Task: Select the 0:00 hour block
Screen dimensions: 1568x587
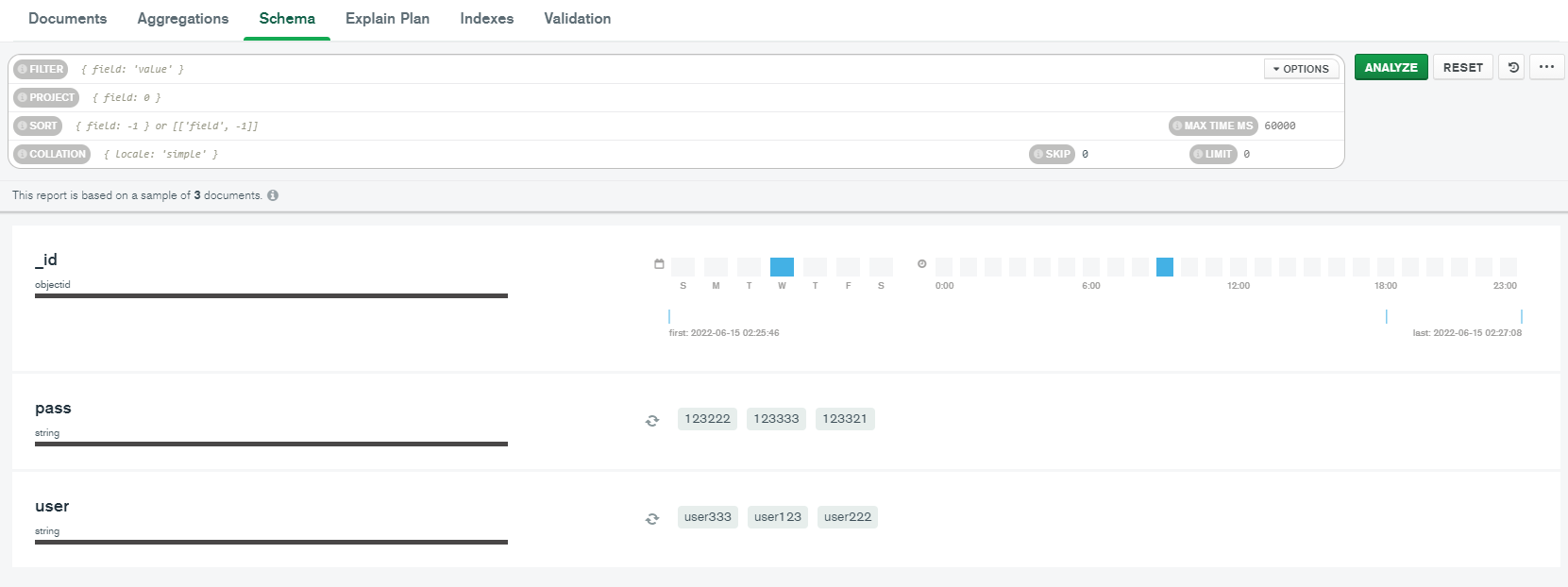Action: pyautogui.click(x=944, y=267)
